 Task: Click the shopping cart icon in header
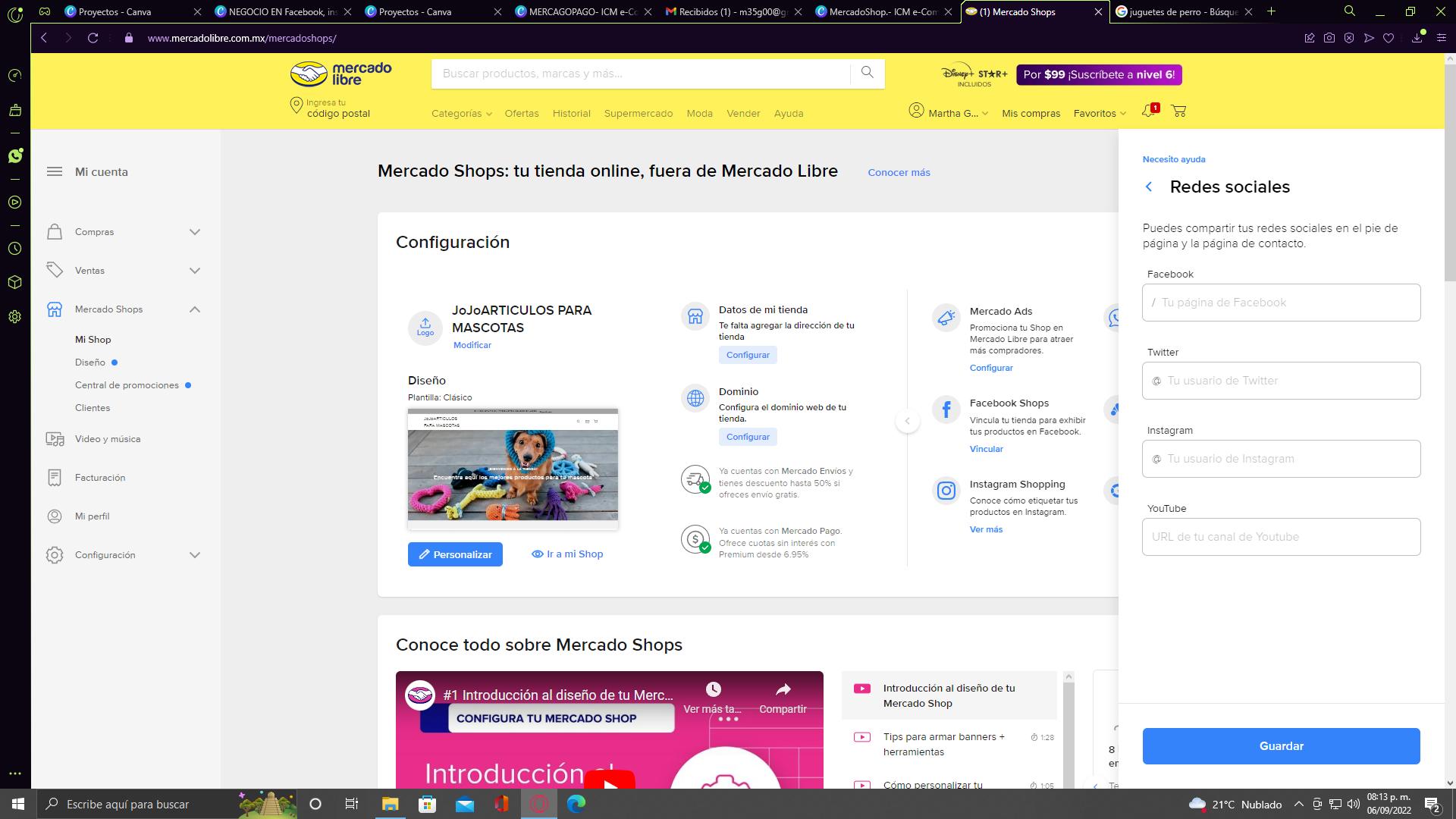click(x=1178, y=111)
